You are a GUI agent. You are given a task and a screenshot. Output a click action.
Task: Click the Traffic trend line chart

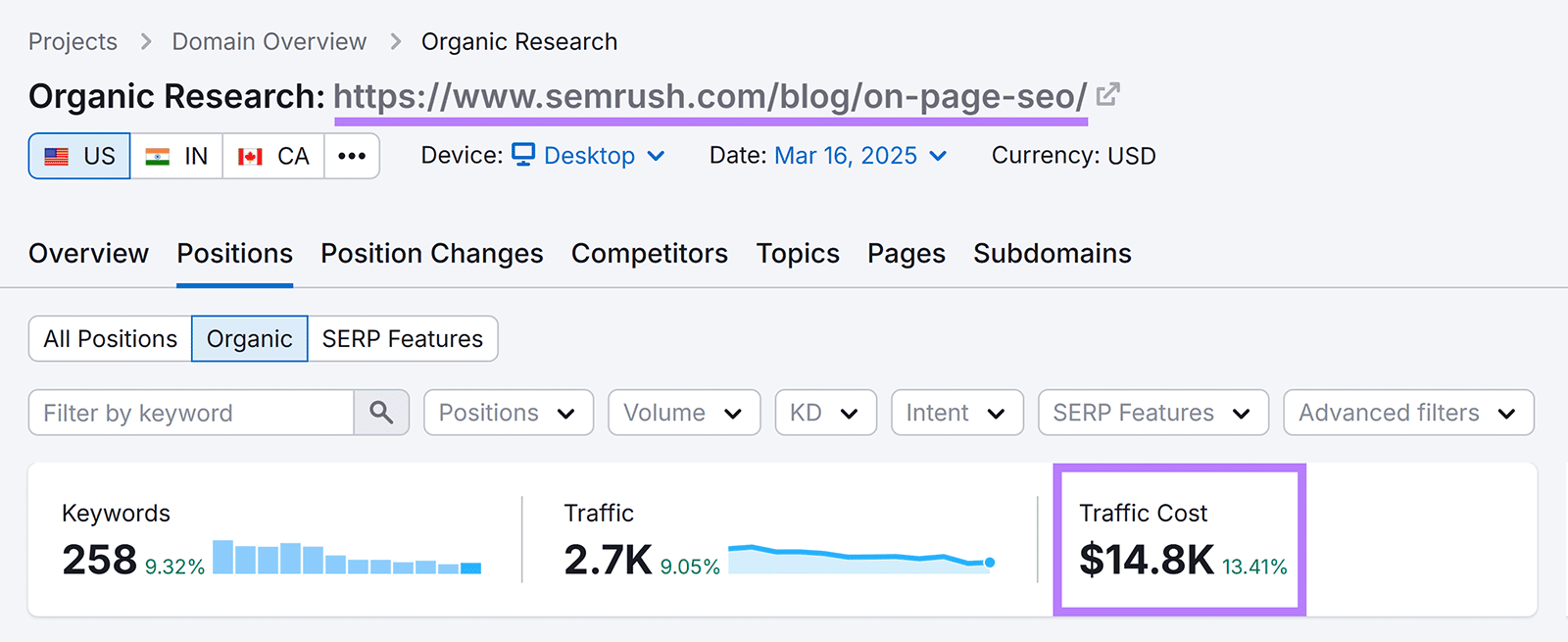pyautogui.click(x=861, y=558)
